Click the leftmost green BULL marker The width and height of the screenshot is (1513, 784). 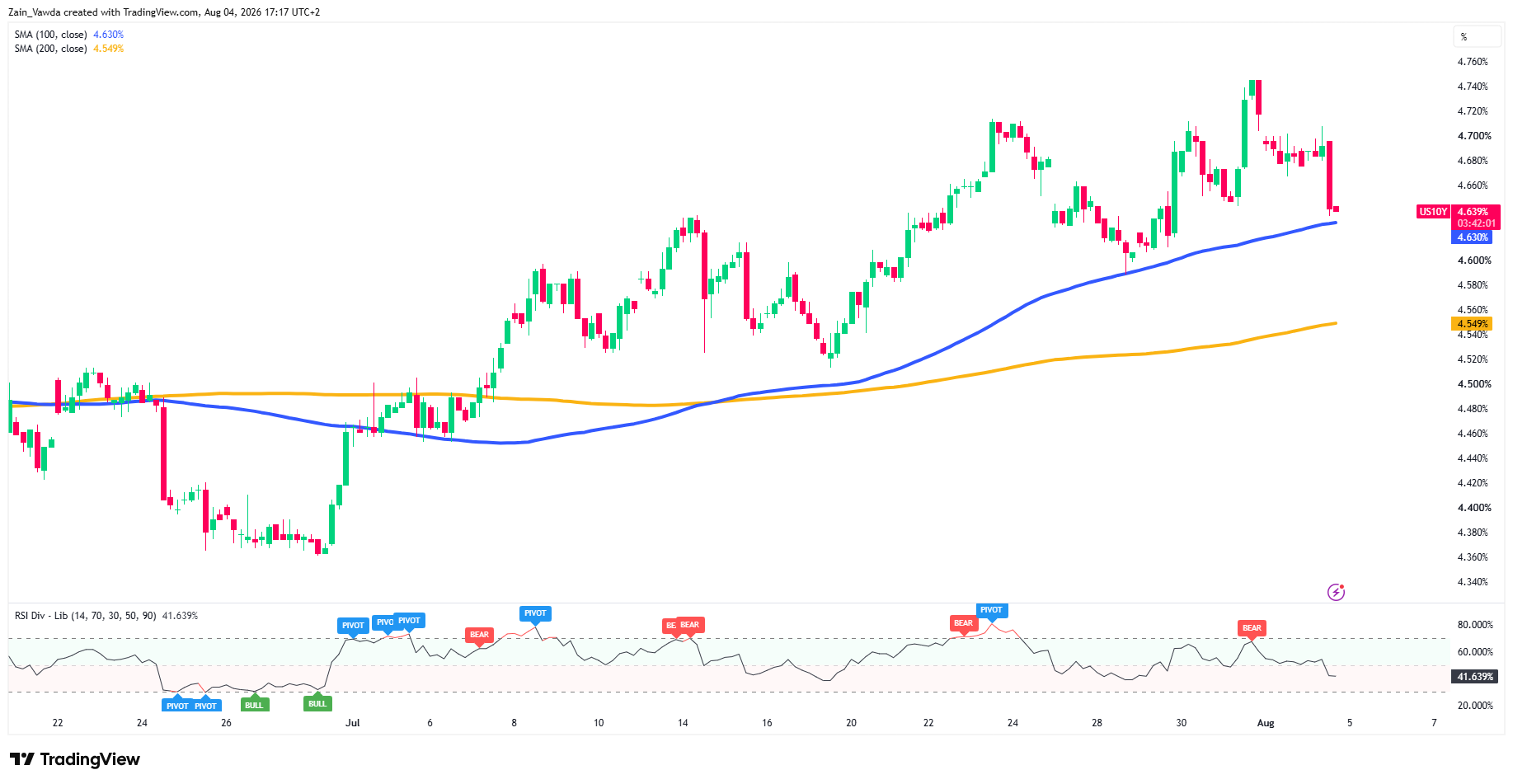point(254,705)
